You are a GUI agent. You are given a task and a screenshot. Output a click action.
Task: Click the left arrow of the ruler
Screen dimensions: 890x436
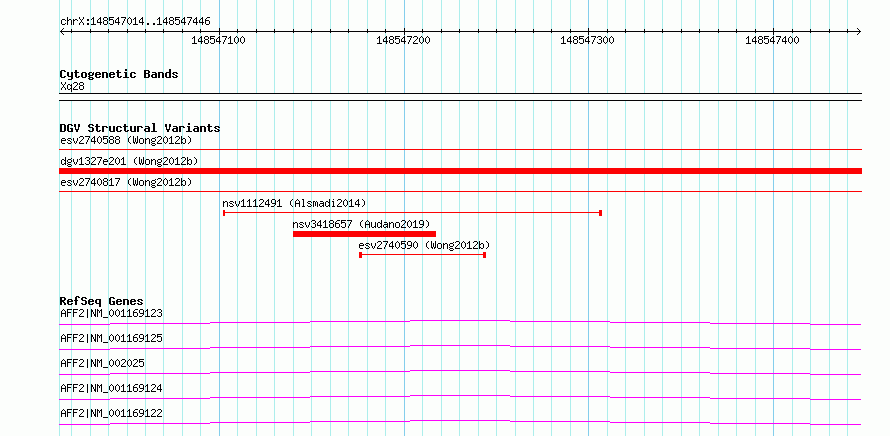63,31
